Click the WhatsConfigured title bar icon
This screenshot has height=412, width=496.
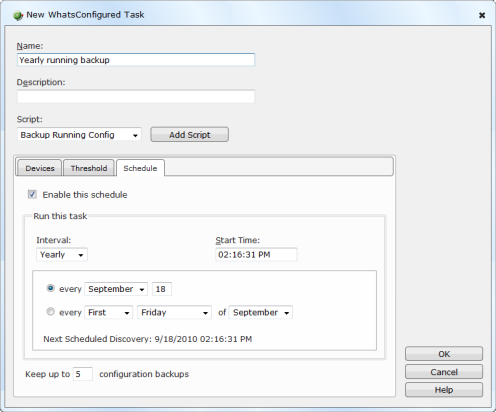[18, 15]
